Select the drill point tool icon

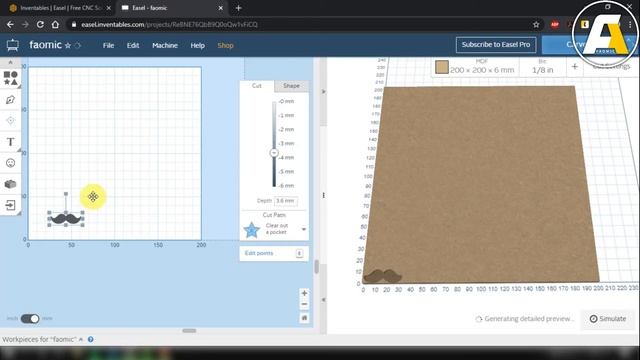11,120
